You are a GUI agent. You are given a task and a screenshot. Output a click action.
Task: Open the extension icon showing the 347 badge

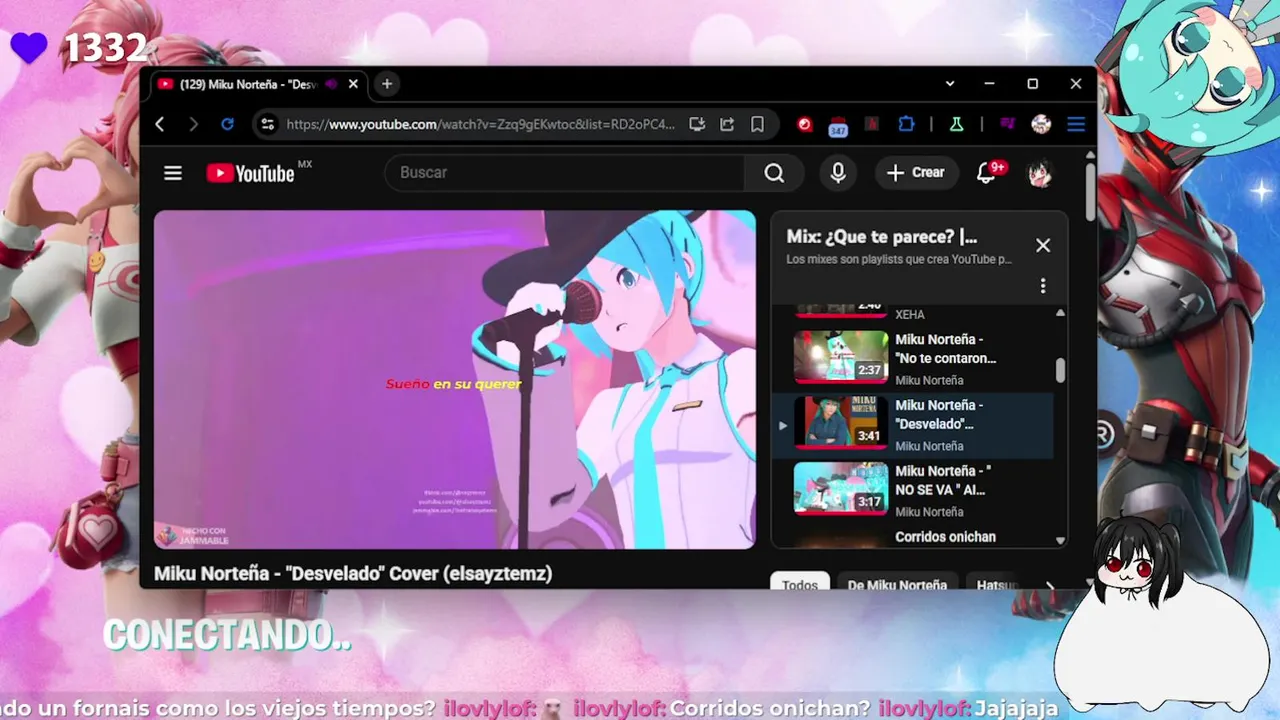point(838,126)
